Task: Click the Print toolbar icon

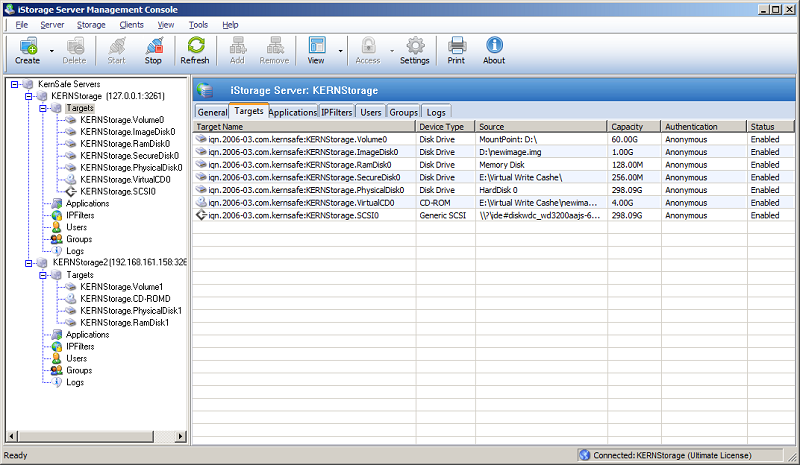Action: pos(457,45)
